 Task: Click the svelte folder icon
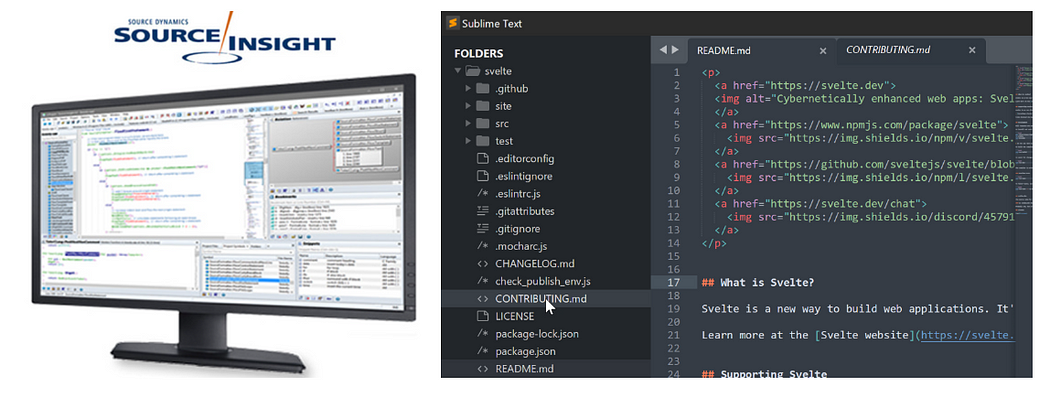tap(473, 71)
